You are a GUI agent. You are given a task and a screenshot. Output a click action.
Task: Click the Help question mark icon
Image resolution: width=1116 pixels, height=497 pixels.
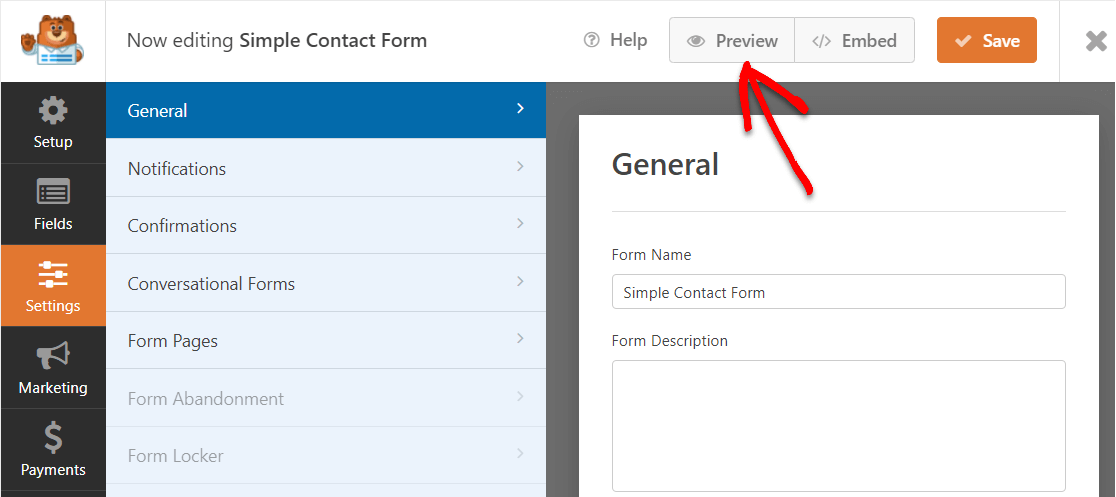592,40
